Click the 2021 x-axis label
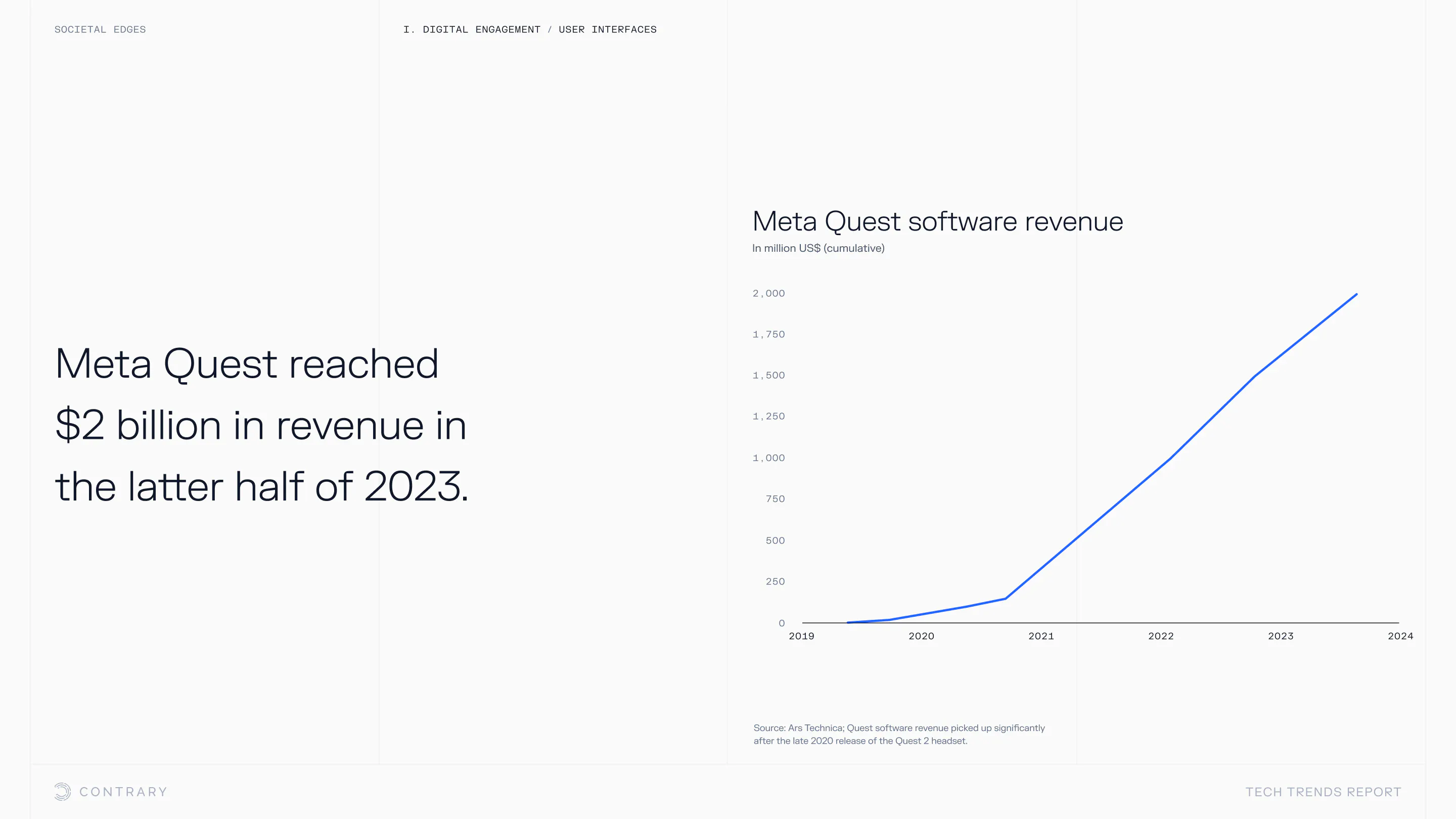 (x=1041, y=636)
